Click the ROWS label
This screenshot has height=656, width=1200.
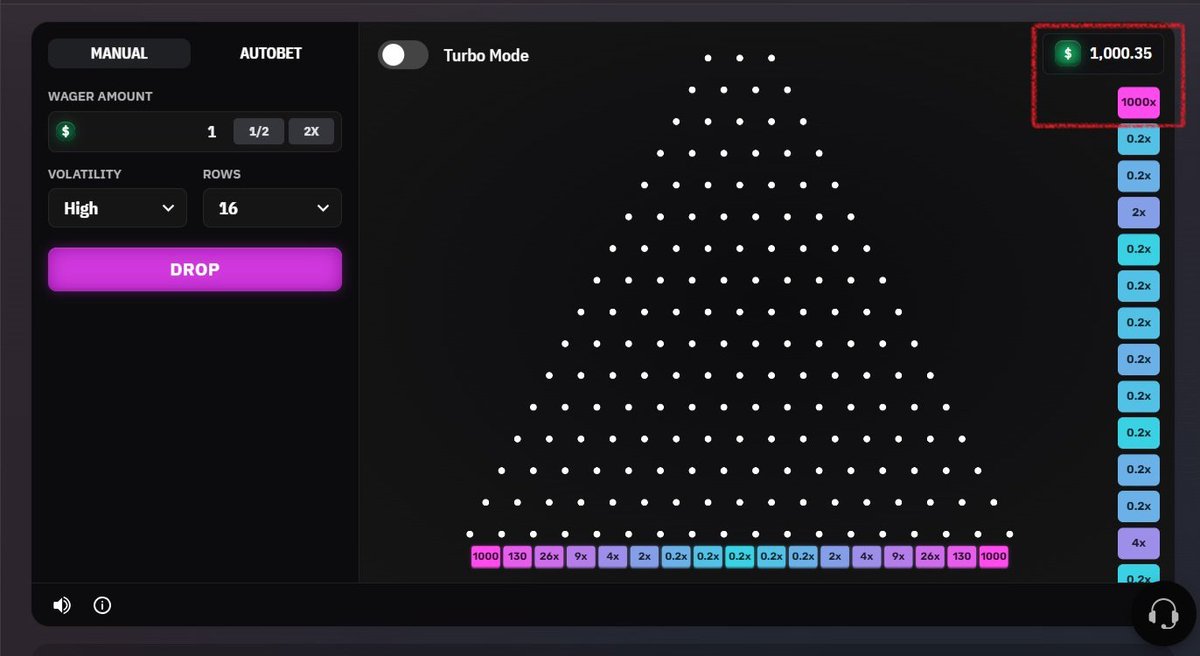tap(222, 174)
